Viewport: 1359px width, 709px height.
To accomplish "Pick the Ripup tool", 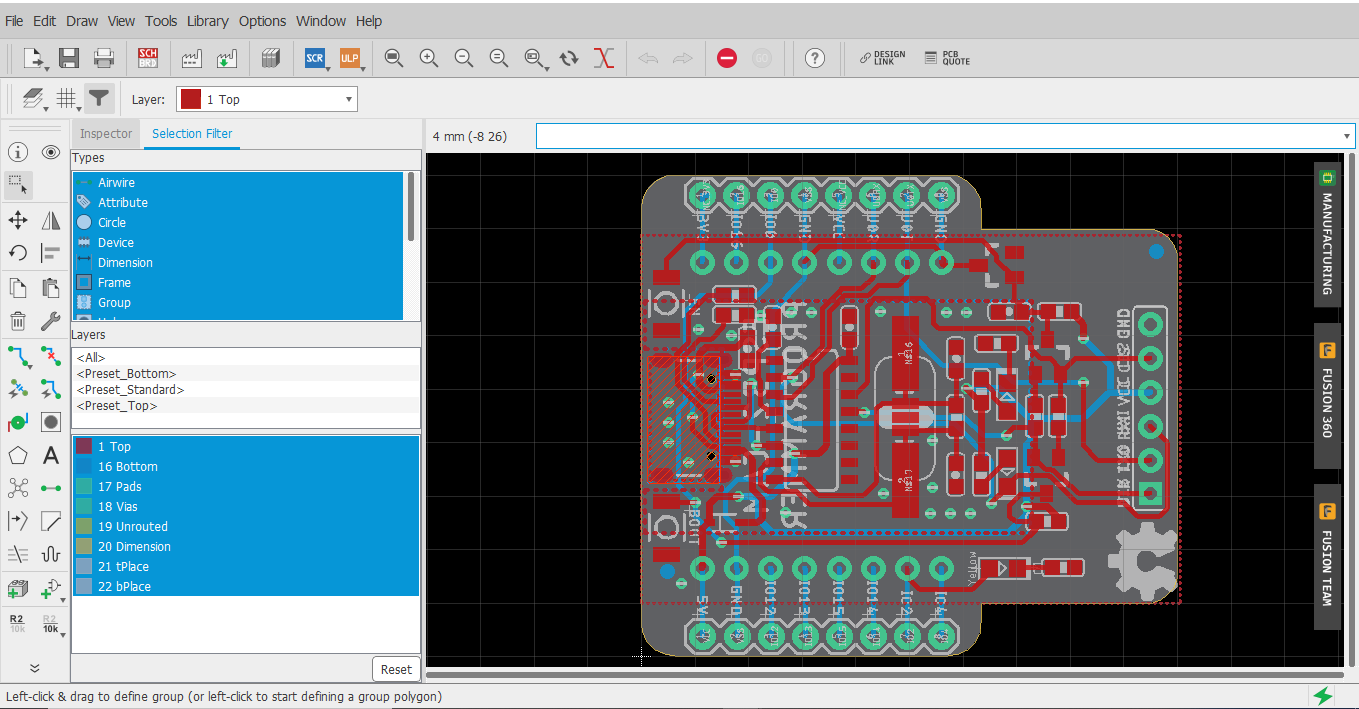I will (x=50, y=356).
